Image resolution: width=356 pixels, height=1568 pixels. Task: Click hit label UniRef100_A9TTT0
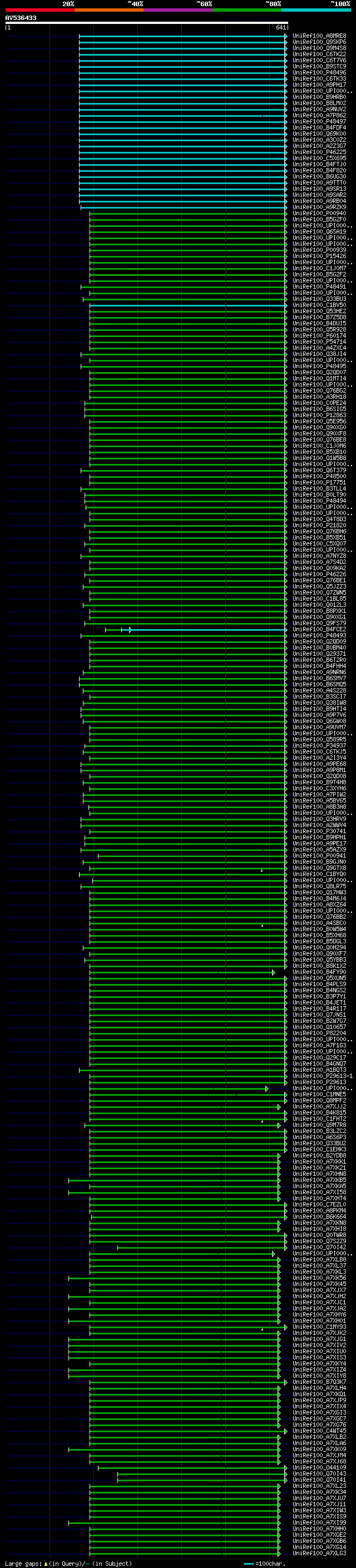pos(319,182)
